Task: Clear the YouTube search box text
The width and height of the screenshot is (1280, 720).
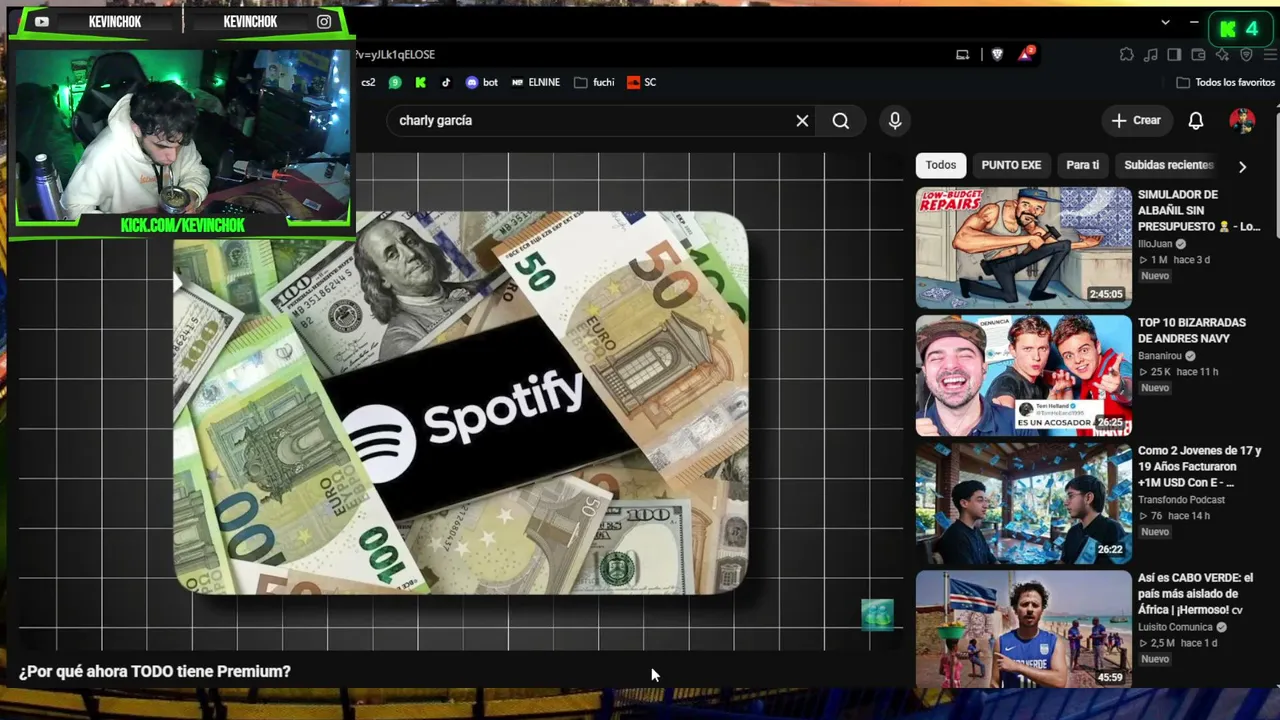Action: [802, 121]
